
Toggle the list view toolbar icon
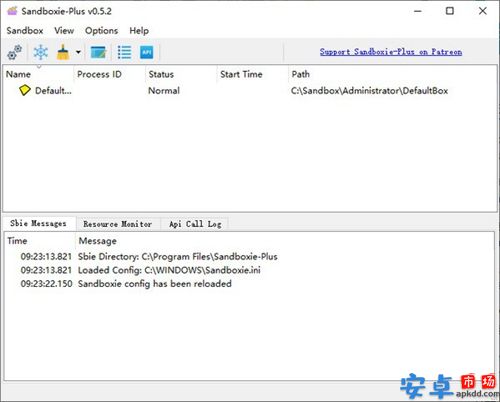click(x=124, y=52)
